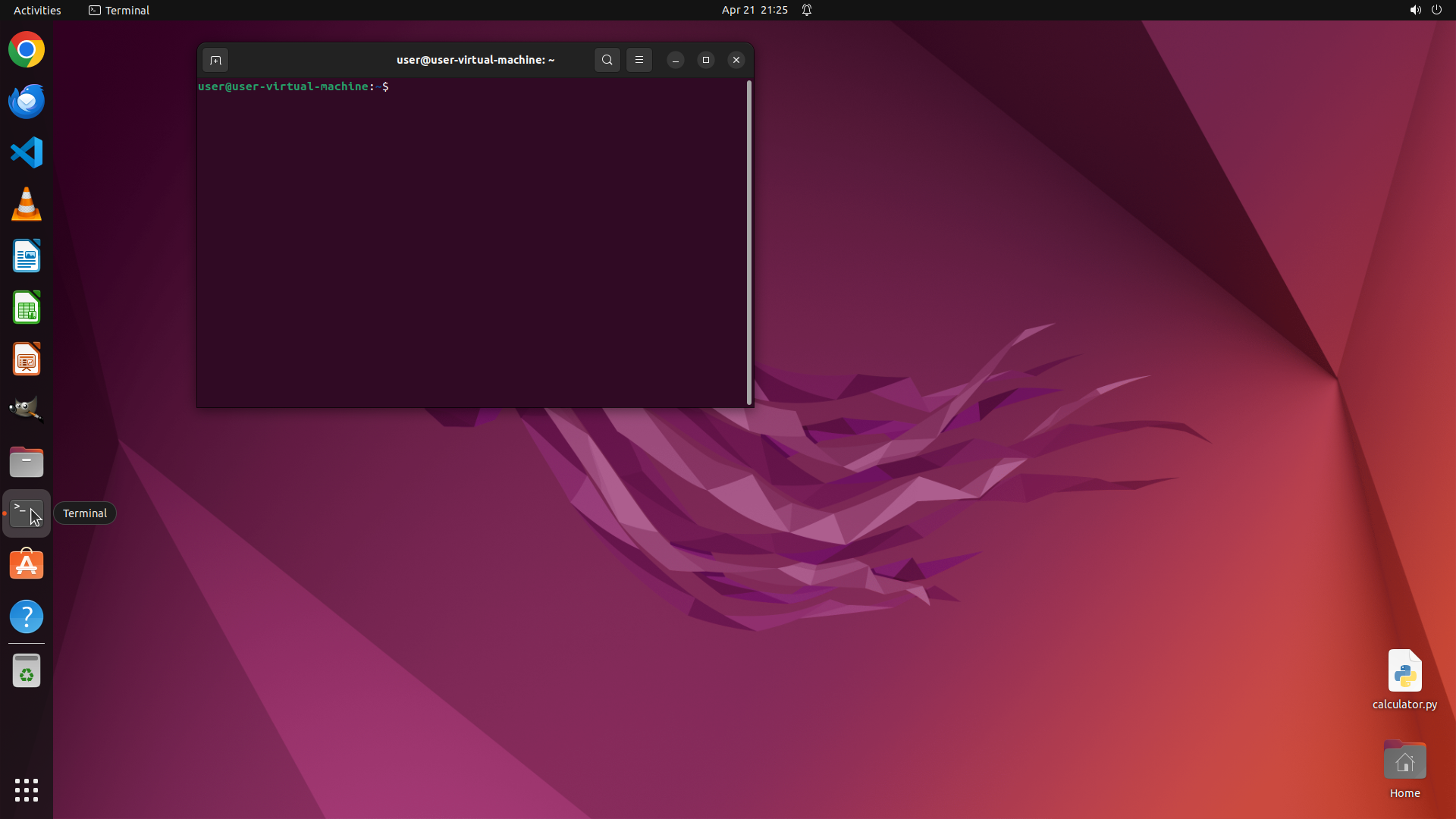The height and width of the screenshot is (819, 1456).
Task: Open the Terminal app menu in top bar
Action: pos(119,10)
